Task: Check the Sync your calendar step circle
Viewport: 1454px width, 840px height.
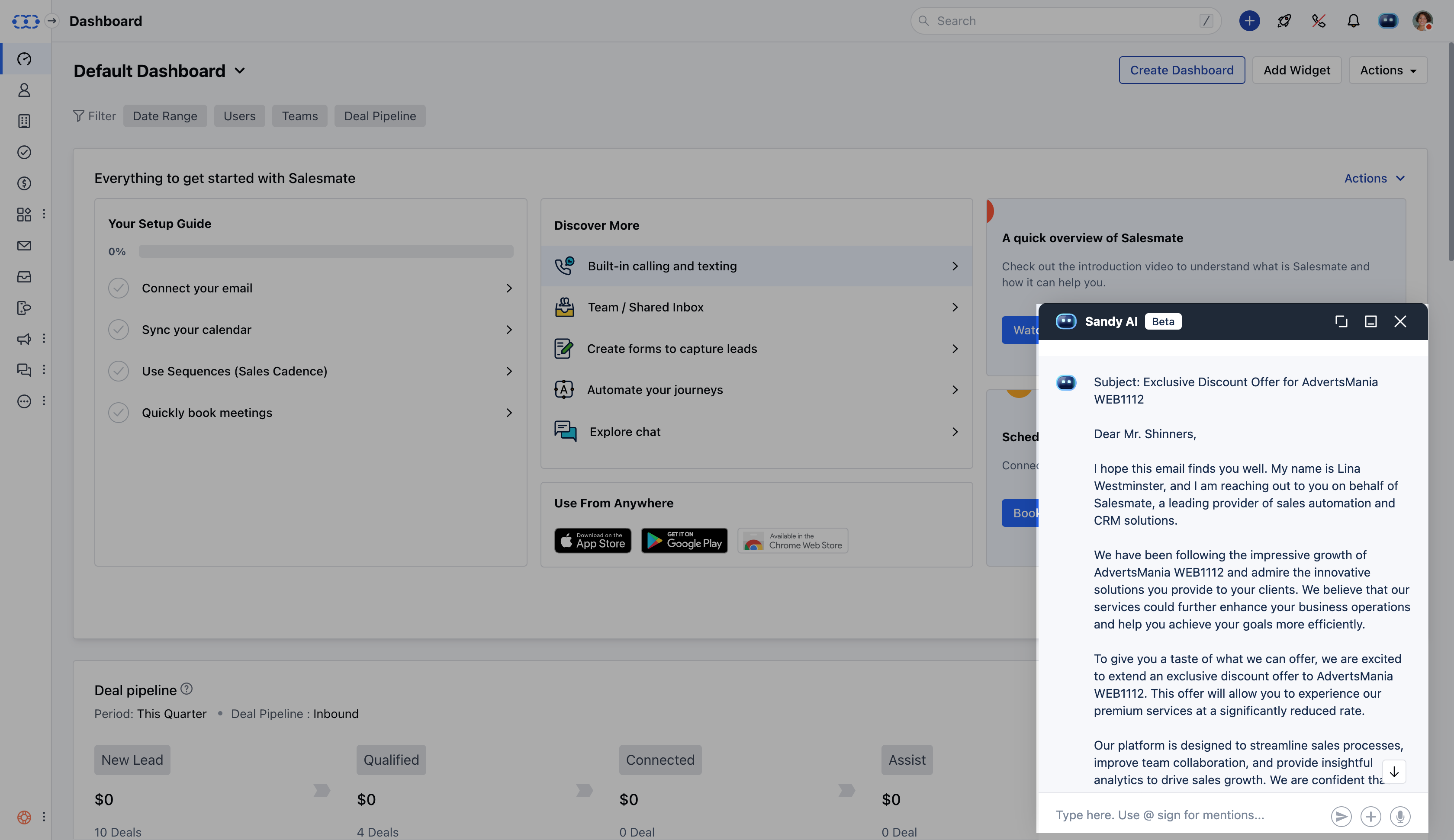Action: click(x=118, y=330)
